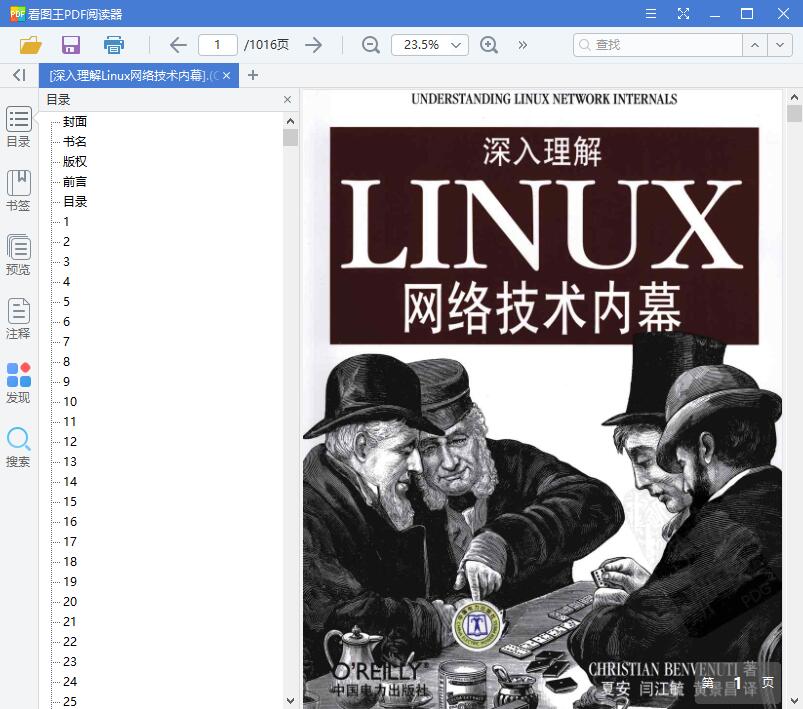803x709 pixels.
Task: Open the hamburger menu in the title bar
Action: click(651, 13)
